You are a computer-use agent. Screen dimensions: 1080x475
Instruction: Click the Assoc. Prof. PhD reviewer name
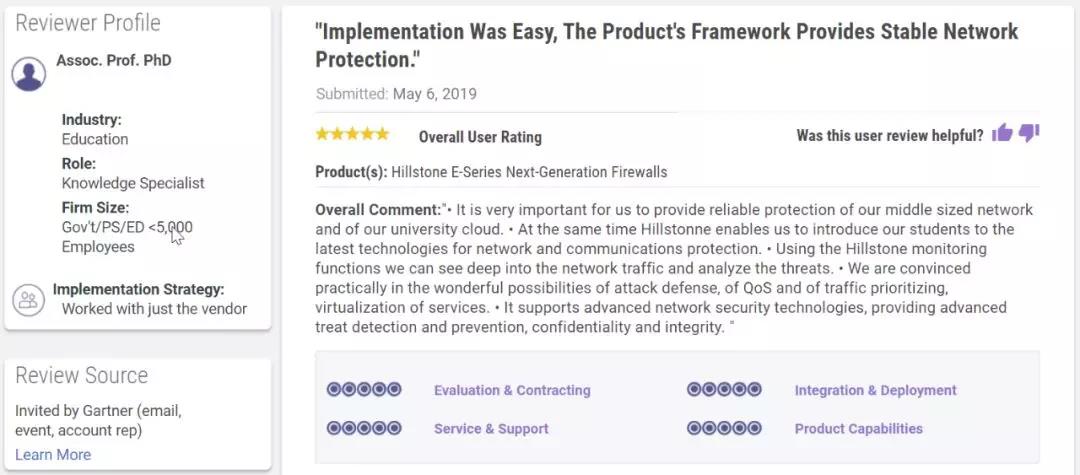114,61
